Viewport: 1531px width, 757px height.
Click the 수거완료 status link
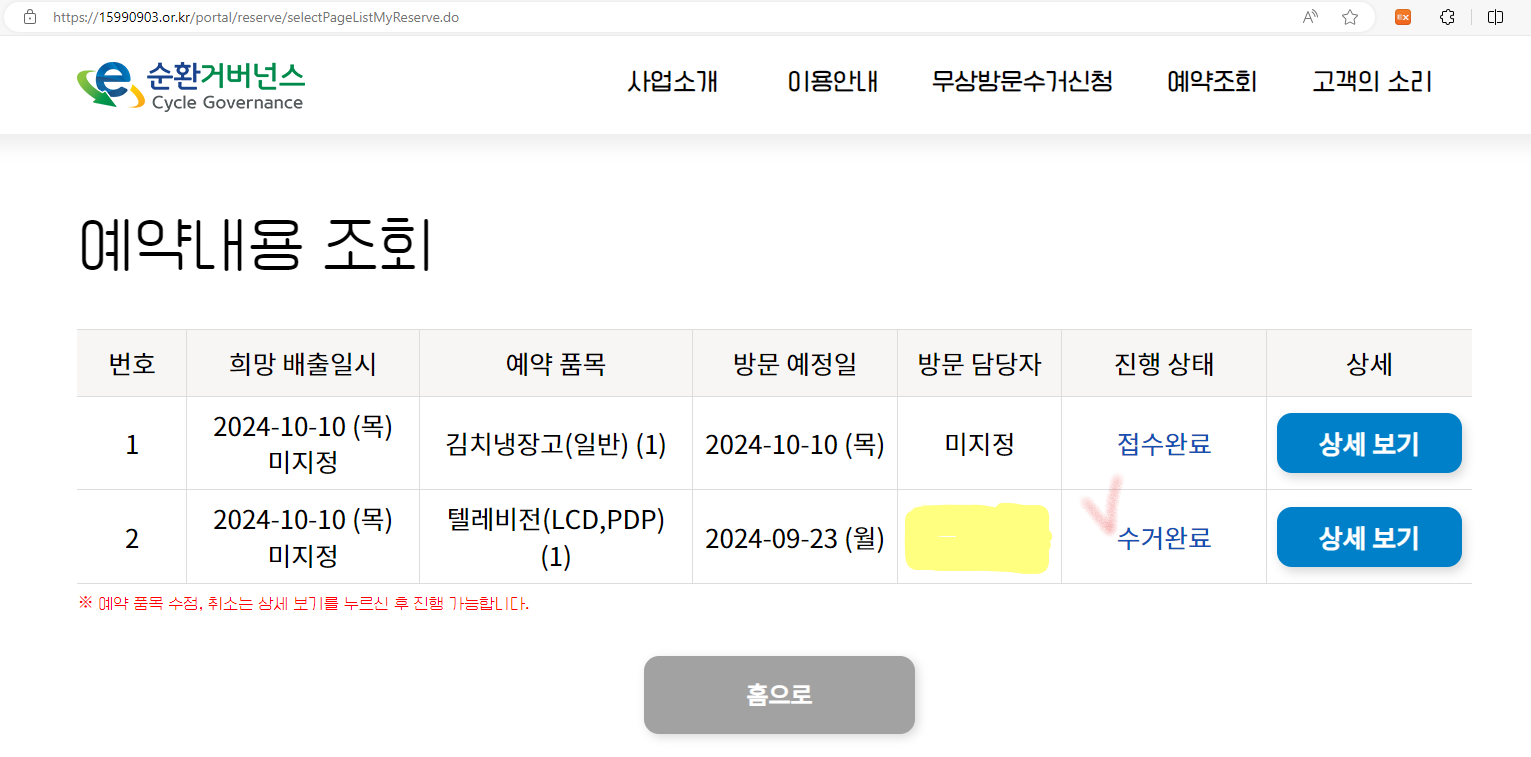click(1164, 539)
